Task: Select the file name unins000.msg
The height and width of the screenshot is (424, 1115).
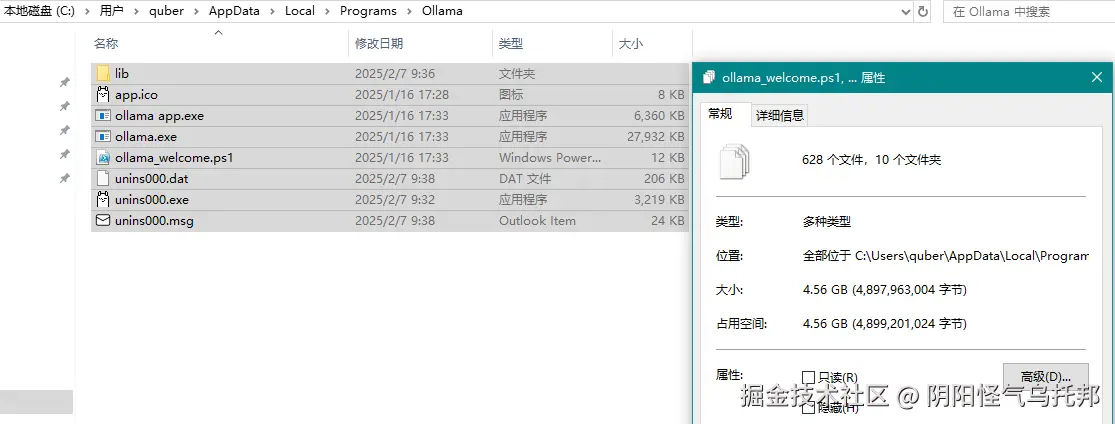Action: point(154,221)
